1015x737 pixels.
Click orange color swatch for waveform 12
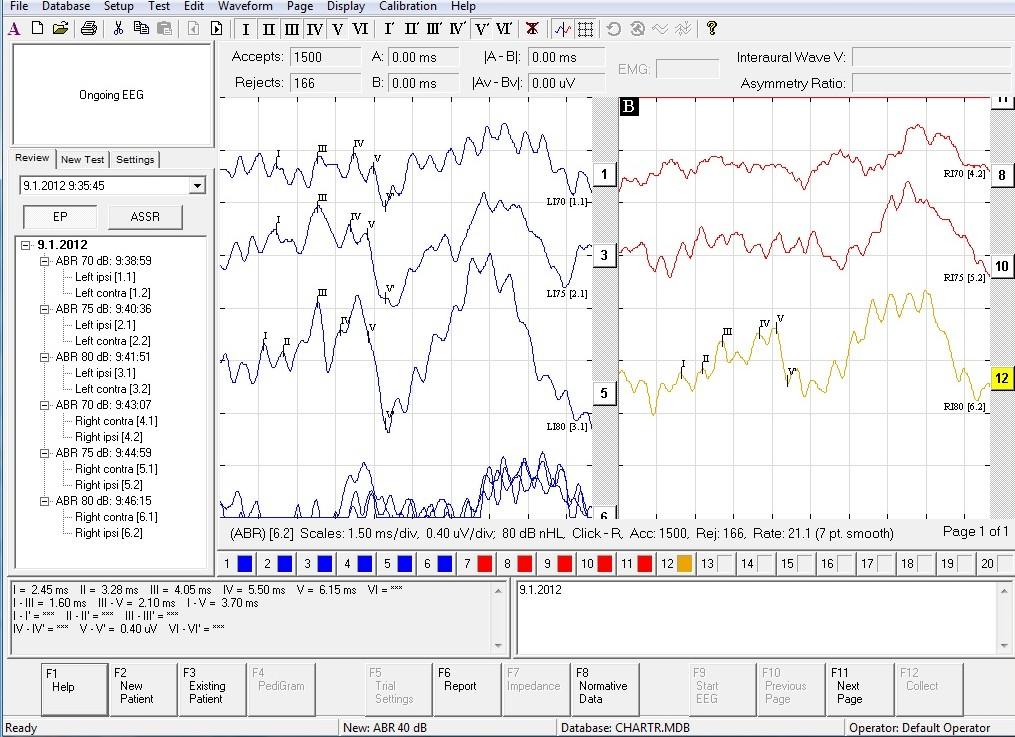point(685,564)
